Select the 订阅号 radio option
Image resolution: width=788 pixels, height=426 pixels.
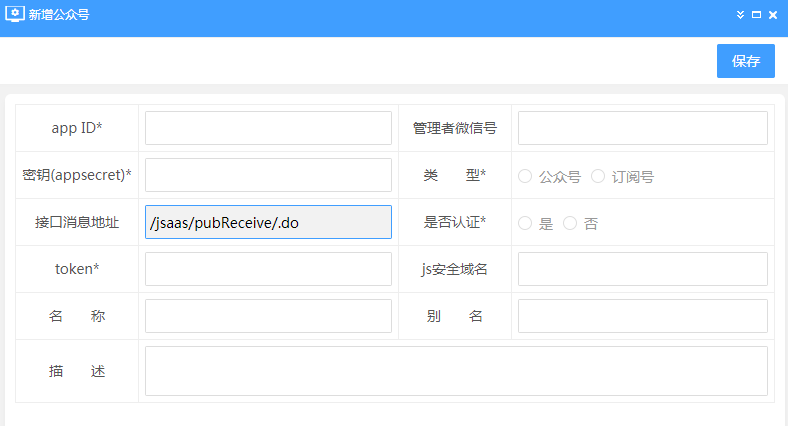598,176
